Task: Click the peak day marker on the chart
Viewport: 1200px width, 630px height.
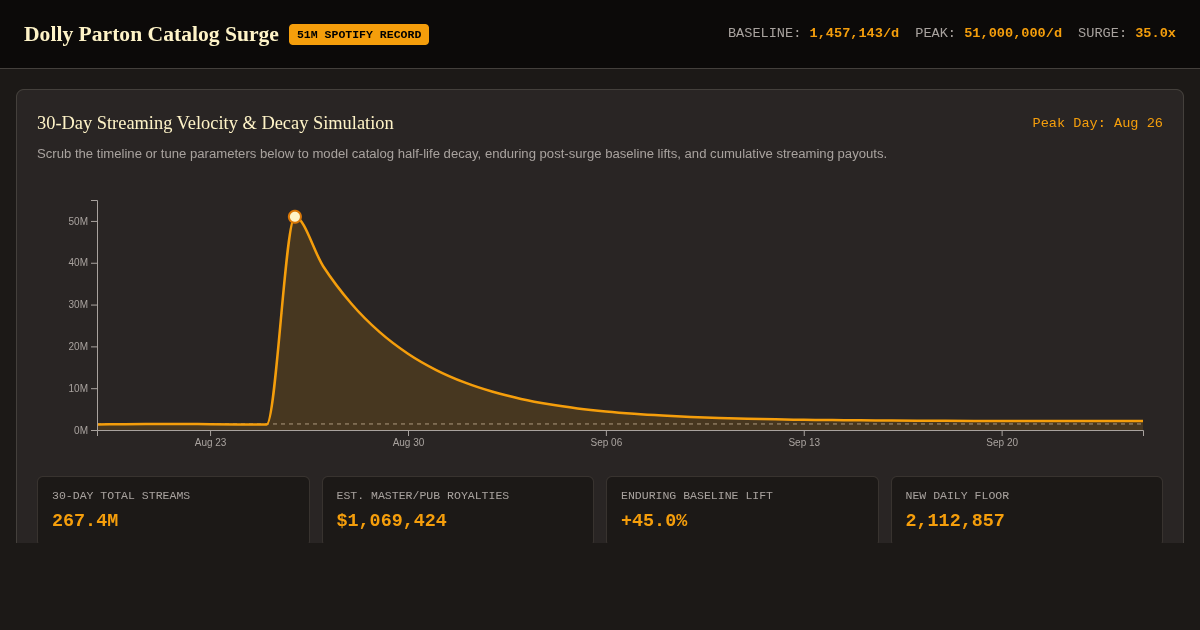Action: coord(295,217)
